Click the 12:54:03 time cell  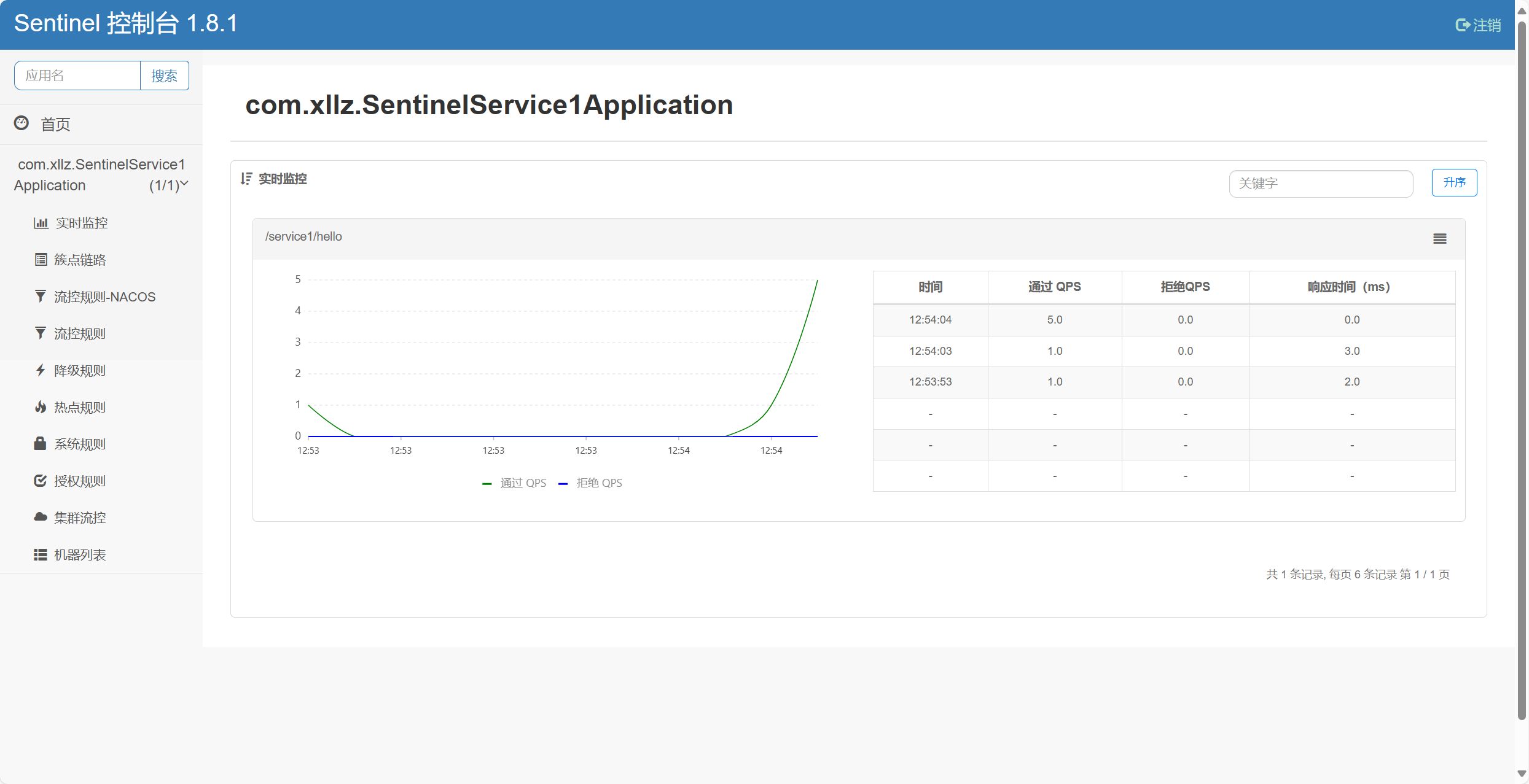pyautogui.click(x=931, y=351)
